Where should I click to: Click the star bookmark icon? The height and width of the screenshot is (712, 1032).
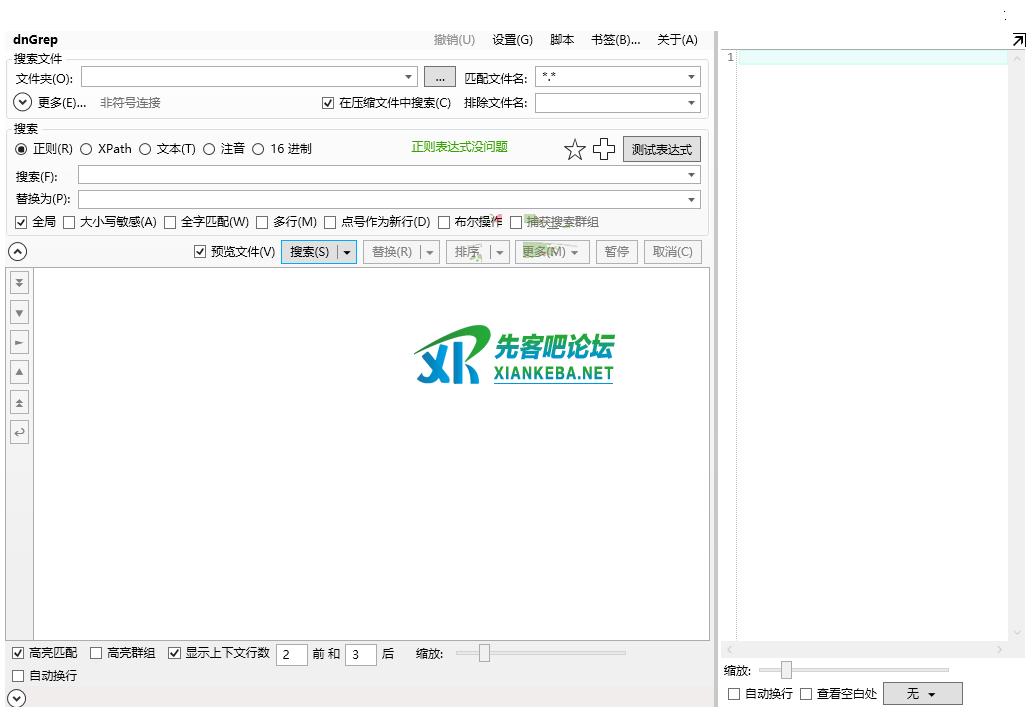(x=575, y=150)
